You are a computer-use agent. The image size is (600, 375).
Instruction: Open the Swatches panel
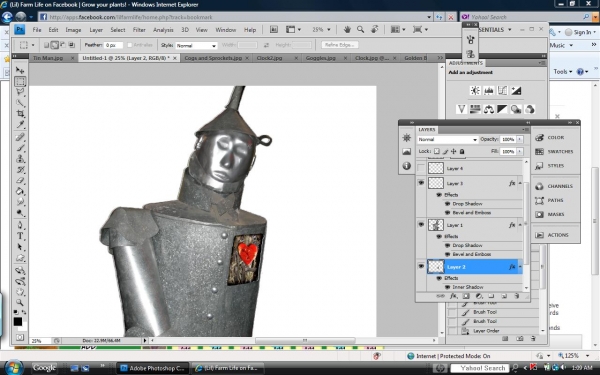pos(555,152)
